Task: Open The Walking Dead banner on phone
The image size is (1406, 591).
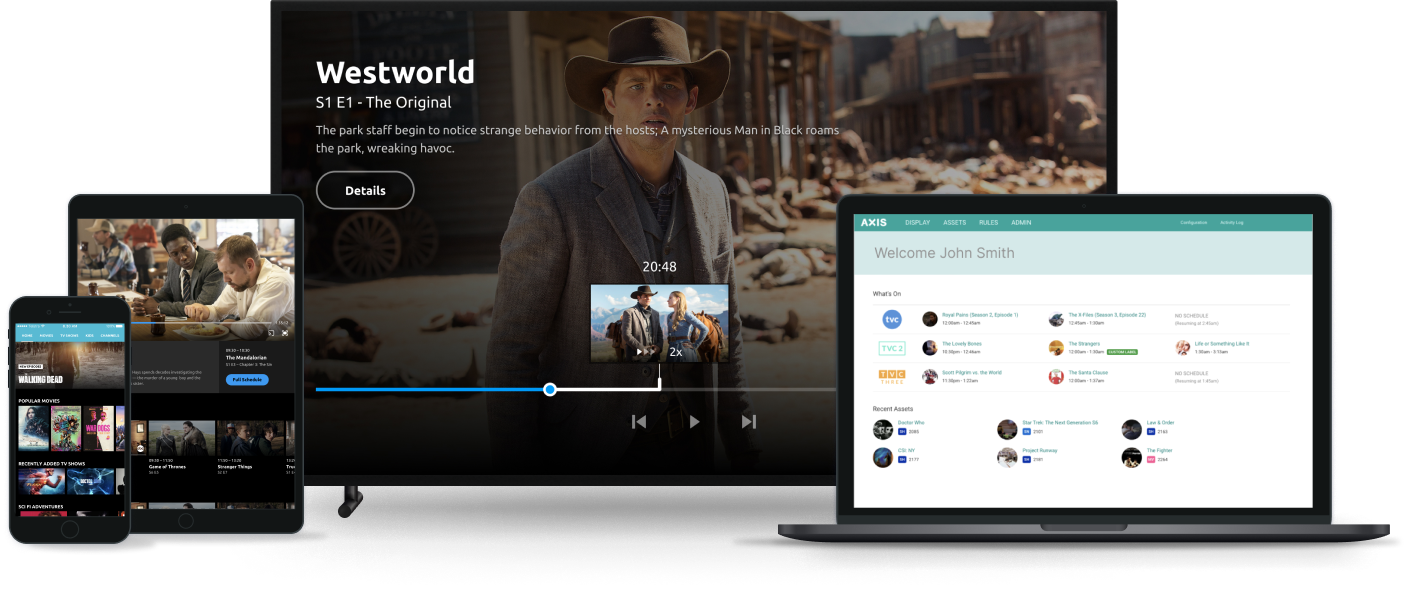Action: click(70, 366)
